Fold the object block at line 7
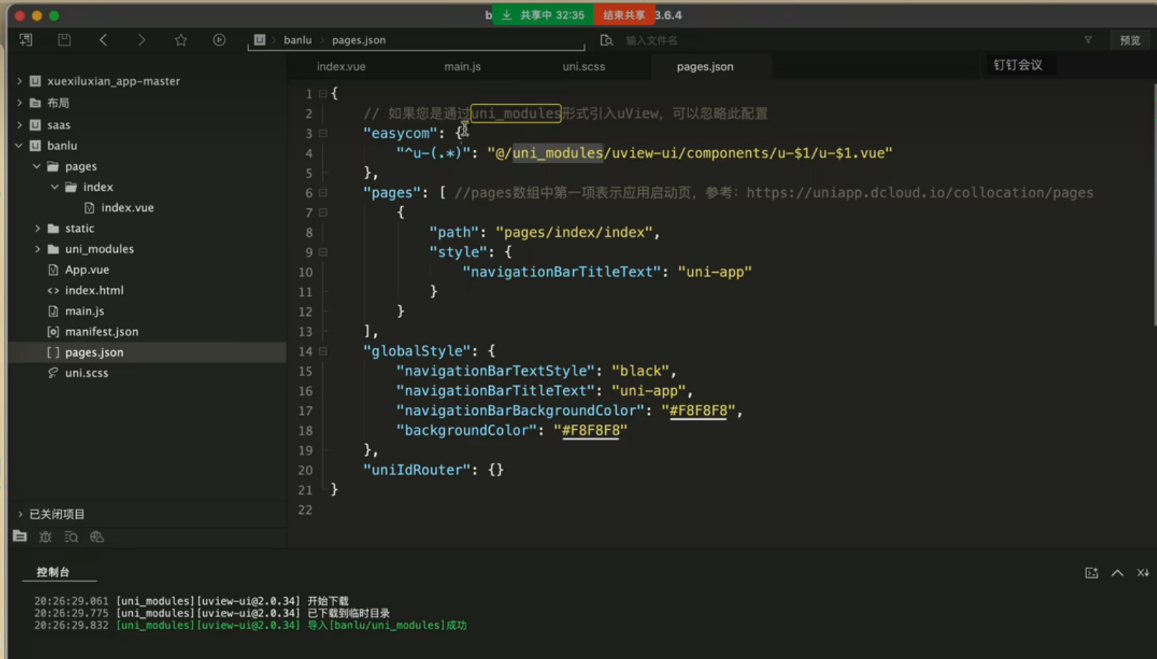Image resolution: width=1157 pixels, height=659 pixels. coord(322,213)
